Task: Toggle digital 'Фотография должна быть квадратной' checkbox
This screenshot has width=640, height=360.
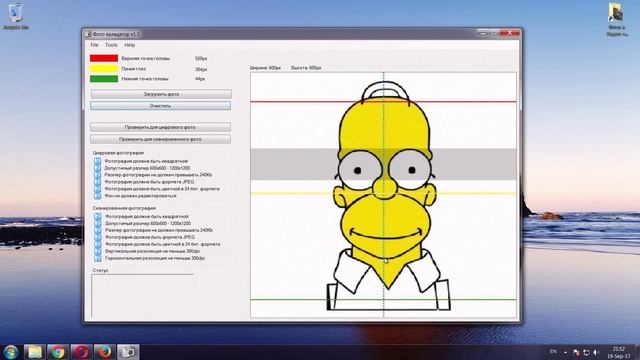Action: click(x=97, y=161)
